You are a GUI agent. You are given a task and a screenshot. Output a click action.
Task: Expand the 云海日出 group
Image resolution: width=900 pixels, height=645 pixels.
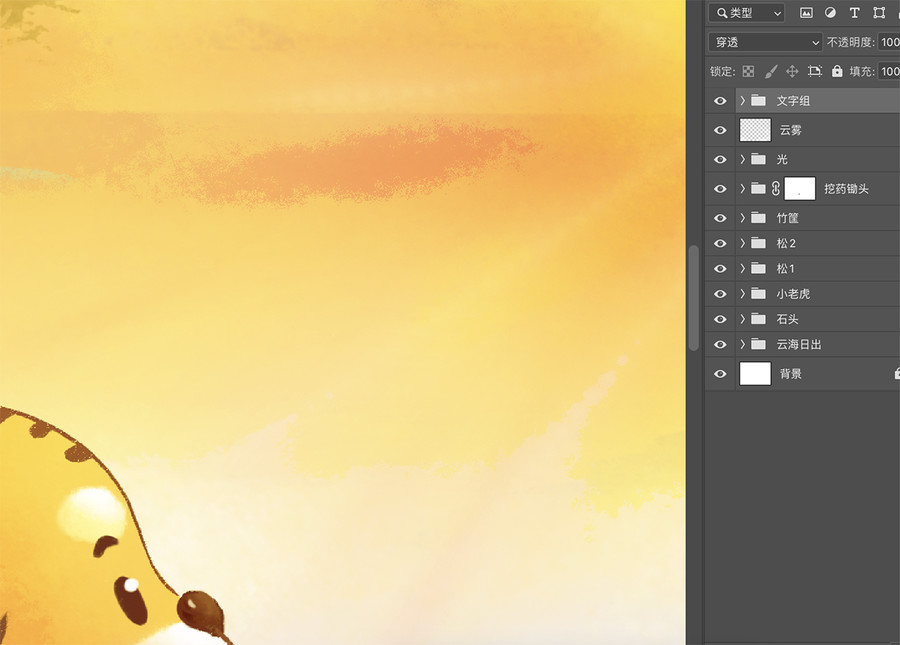[743, 344]
